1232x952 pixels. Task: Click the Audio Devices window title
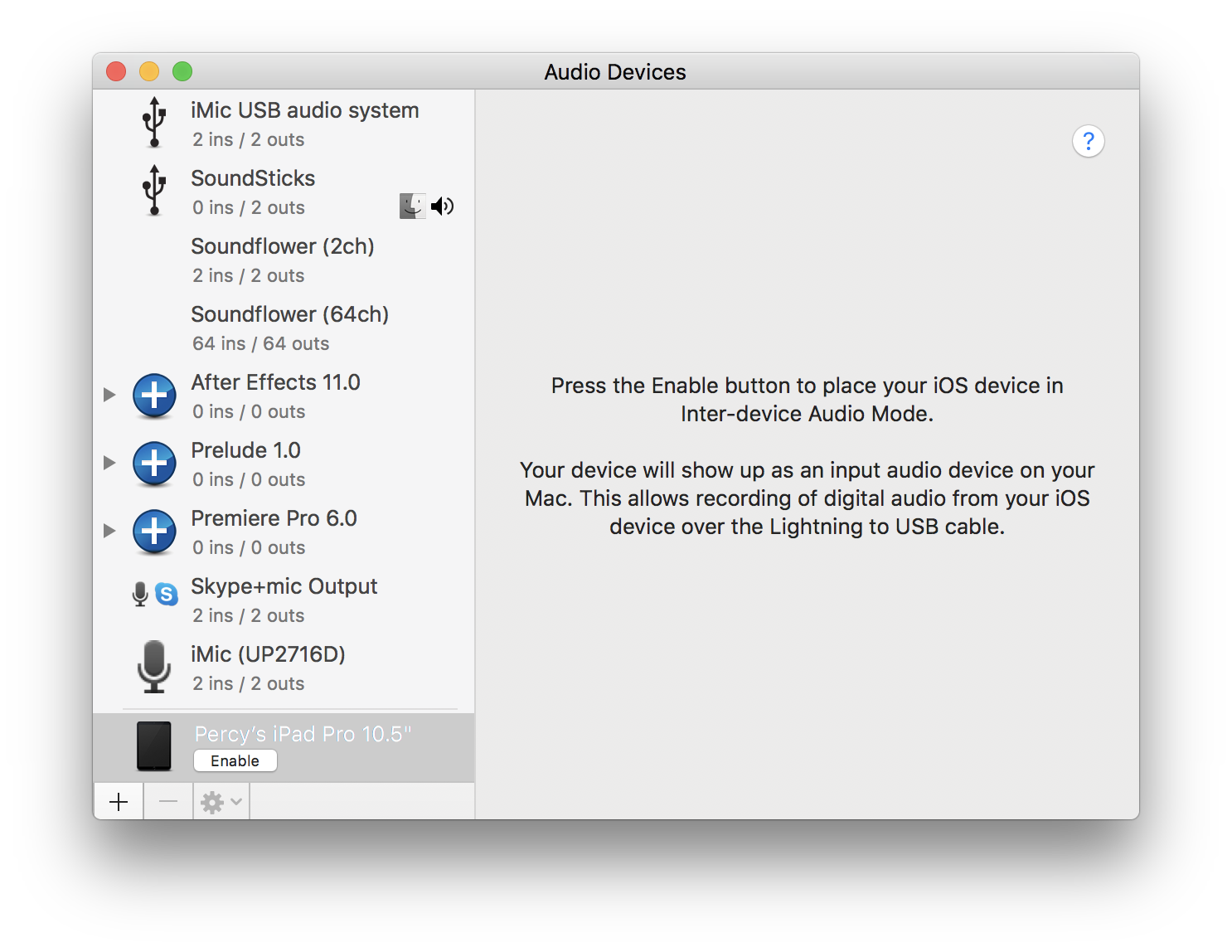[x=615, y=72]
